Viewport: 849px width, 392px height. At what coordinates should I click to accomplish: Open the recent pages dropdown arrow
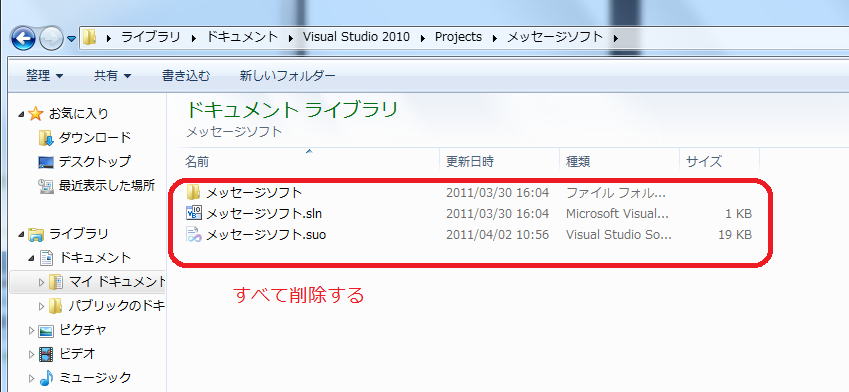pos(71,39)
